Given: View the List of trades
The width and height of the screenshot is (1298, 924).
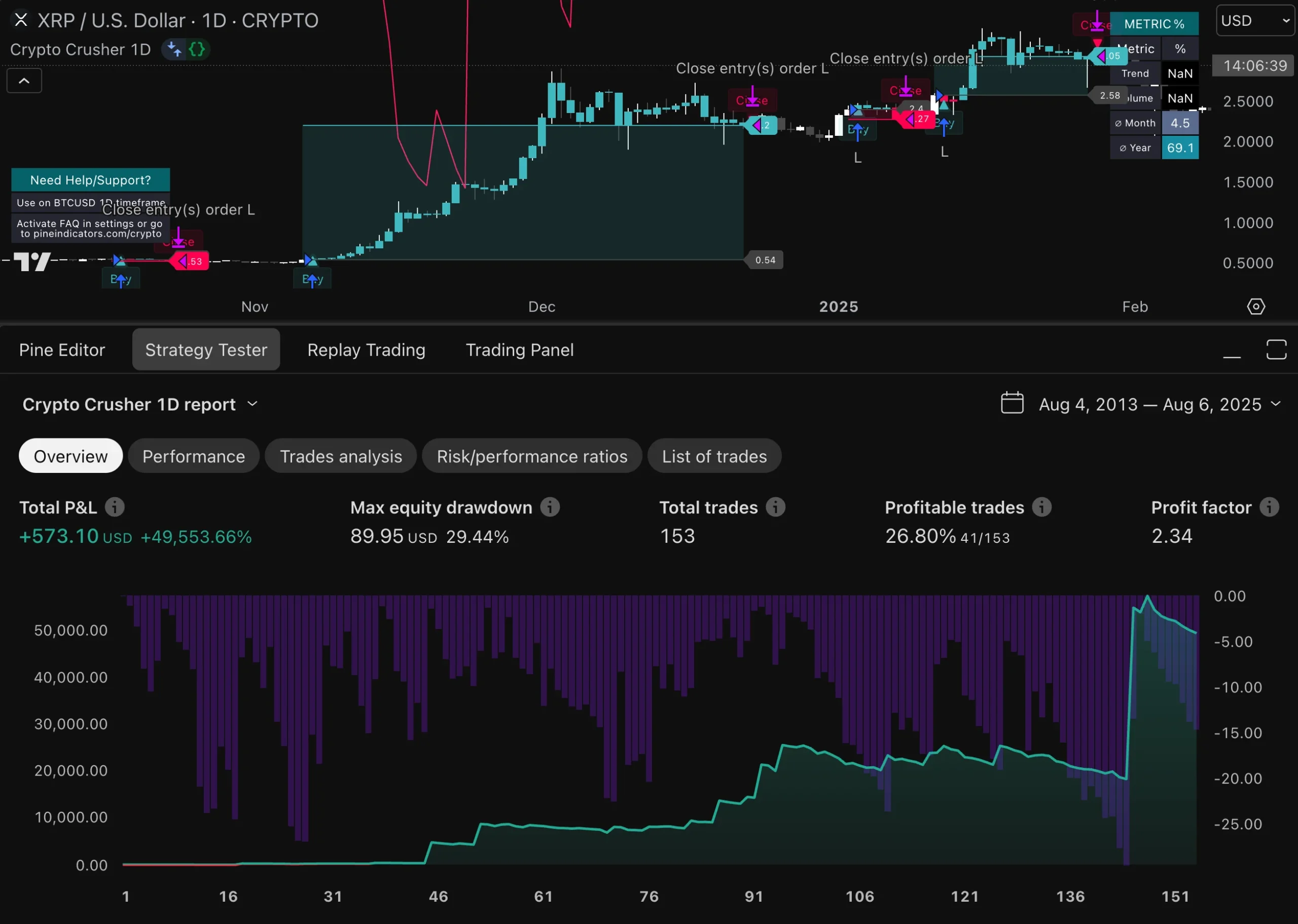Looking at the screenshot, I should (714, 456).
